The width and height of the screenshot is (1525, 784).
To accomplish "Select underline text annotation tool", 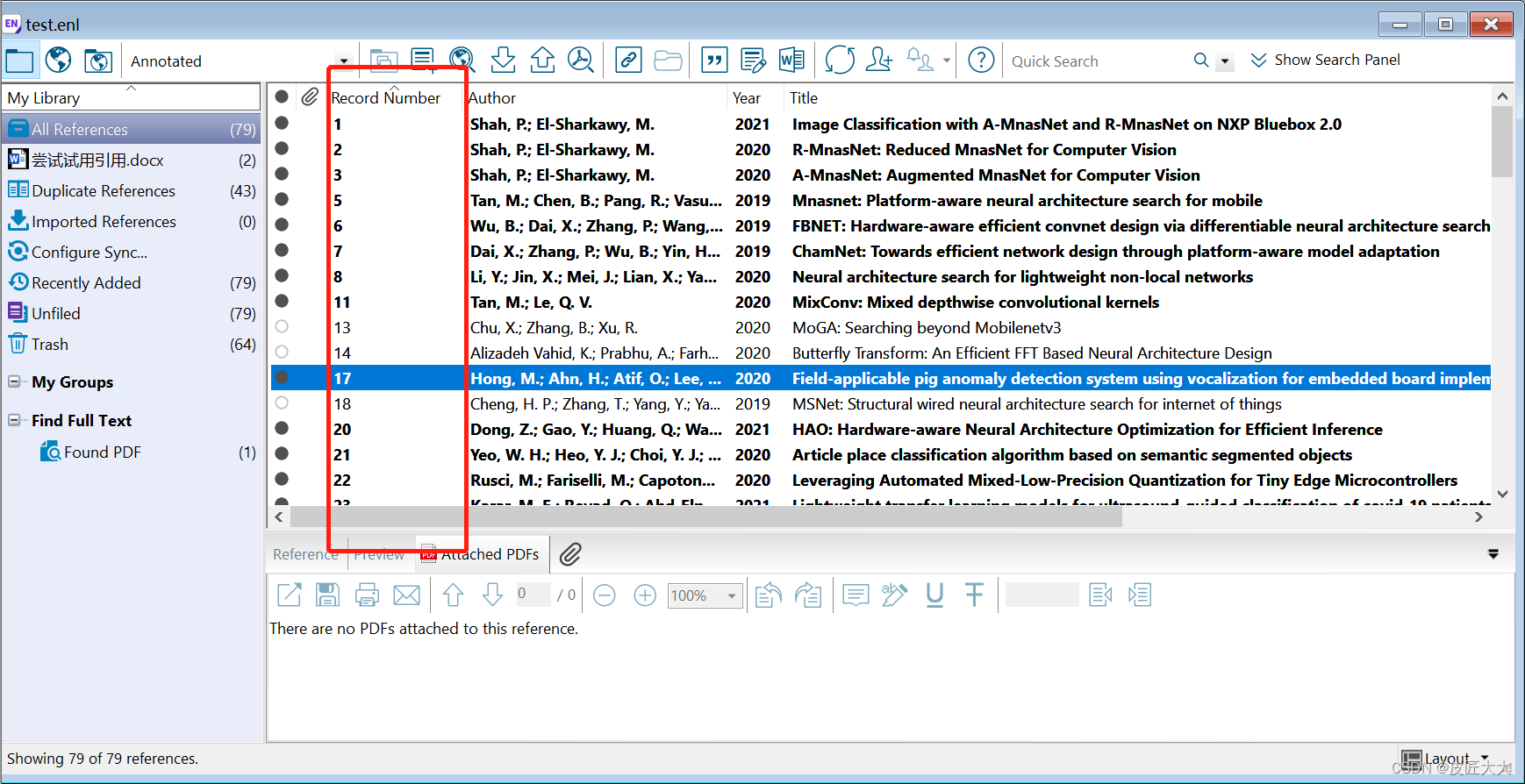I will coord(934,595).
